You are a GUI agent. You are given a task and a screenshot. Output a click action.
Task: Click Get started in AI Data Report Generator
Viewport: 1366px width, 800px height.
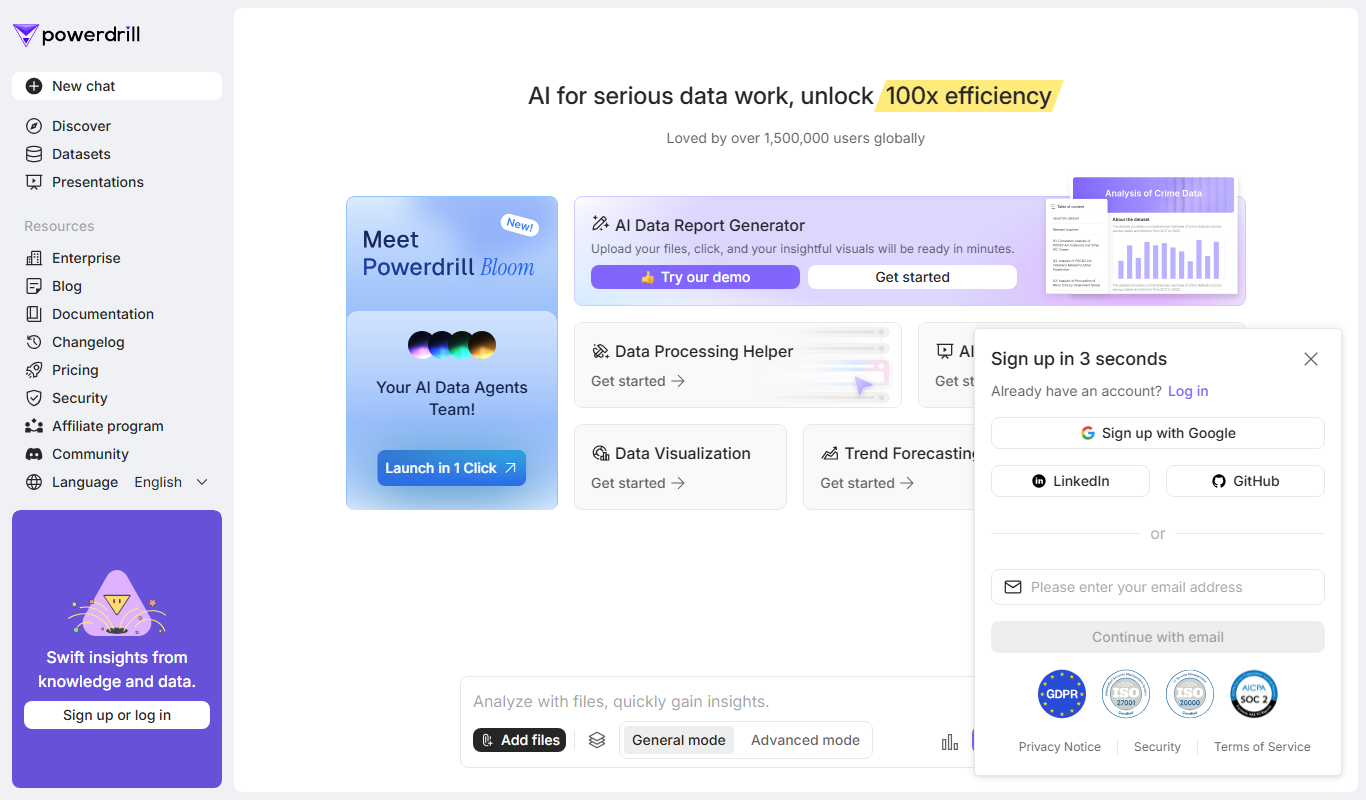click(x=912, y=277)
